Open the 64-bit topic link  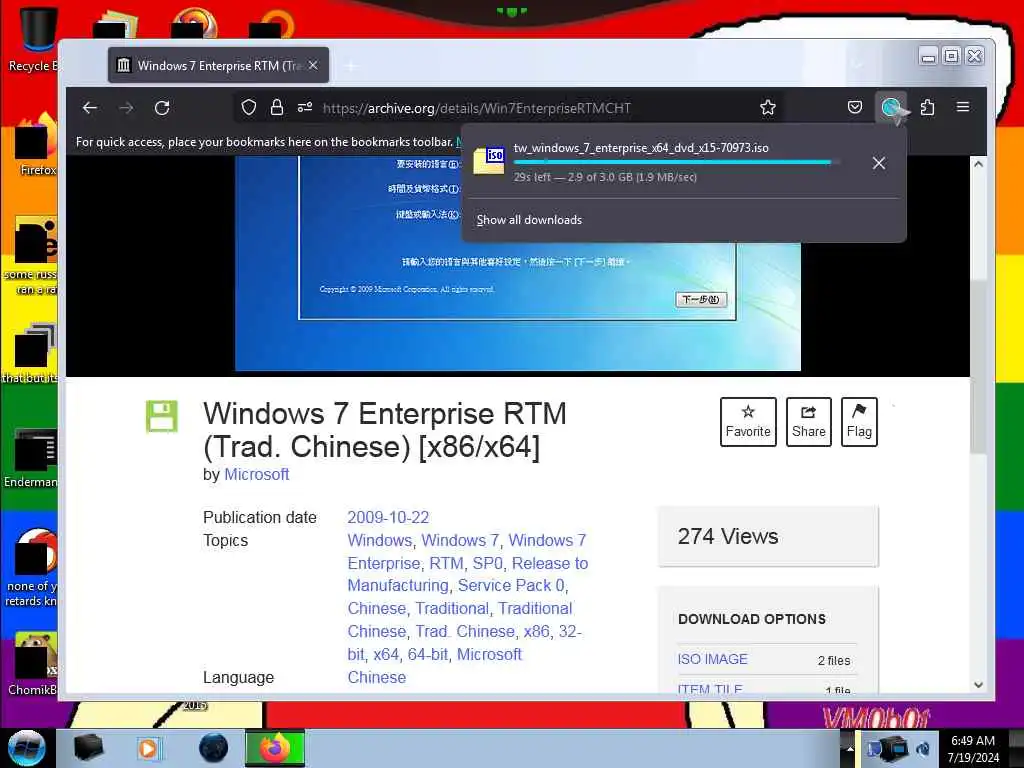click(428, 654)
